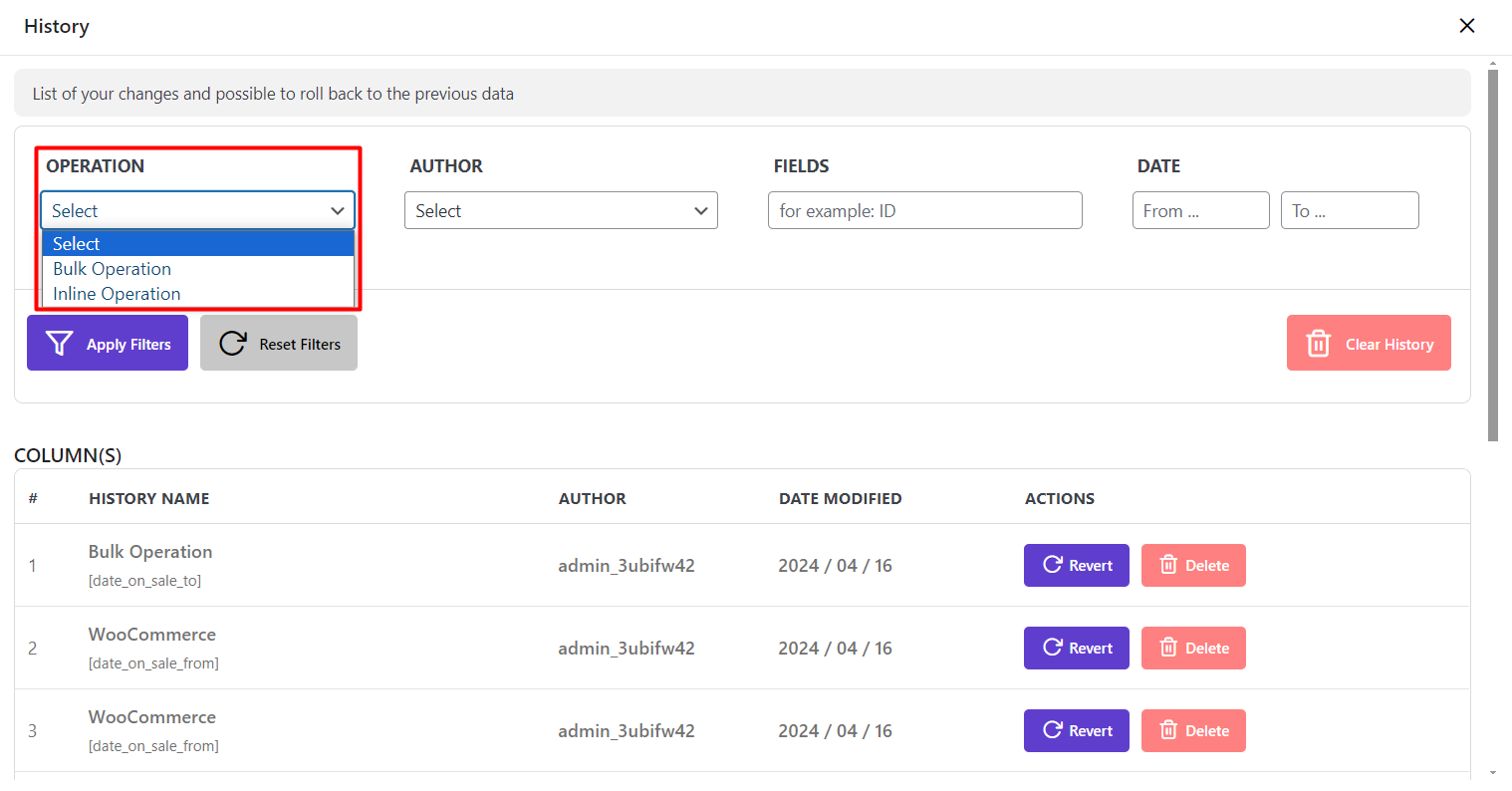Click the circular arrow icon on Reset Filters
1512x791 pixels.
(233, 344)
